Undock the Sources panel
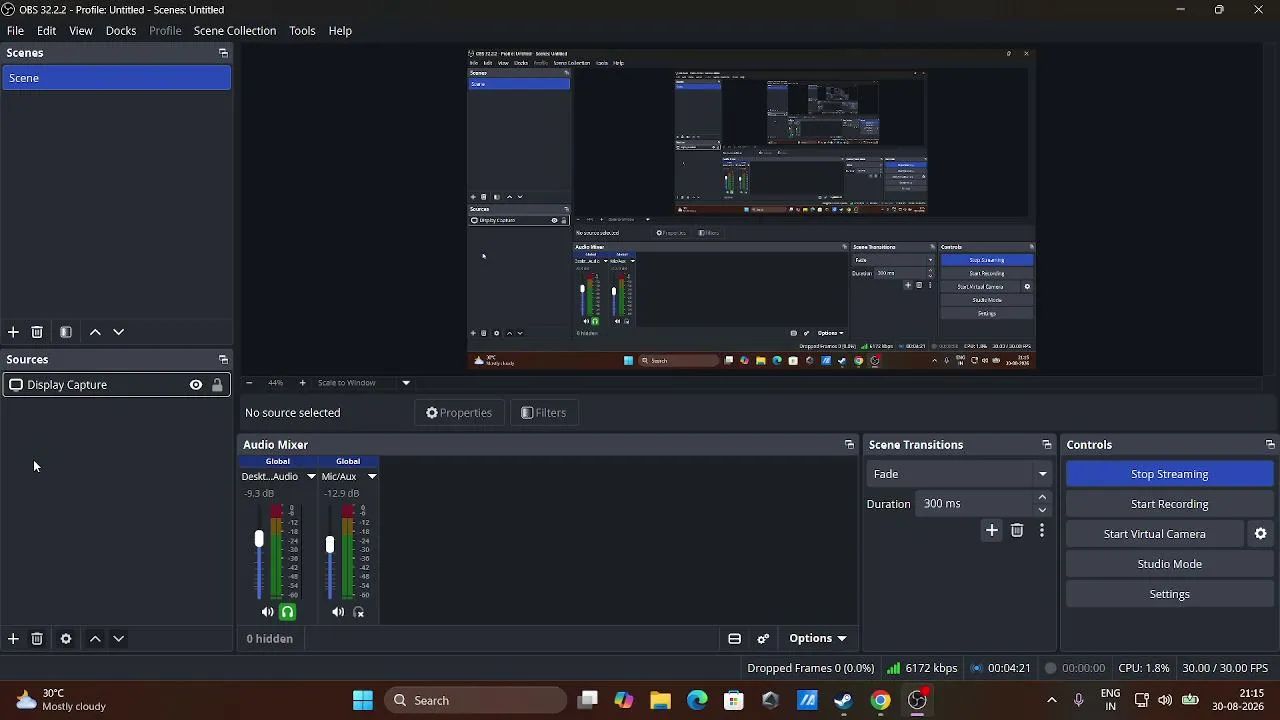The width and height of the screenshot is (1280, 720). coord(223,360)
